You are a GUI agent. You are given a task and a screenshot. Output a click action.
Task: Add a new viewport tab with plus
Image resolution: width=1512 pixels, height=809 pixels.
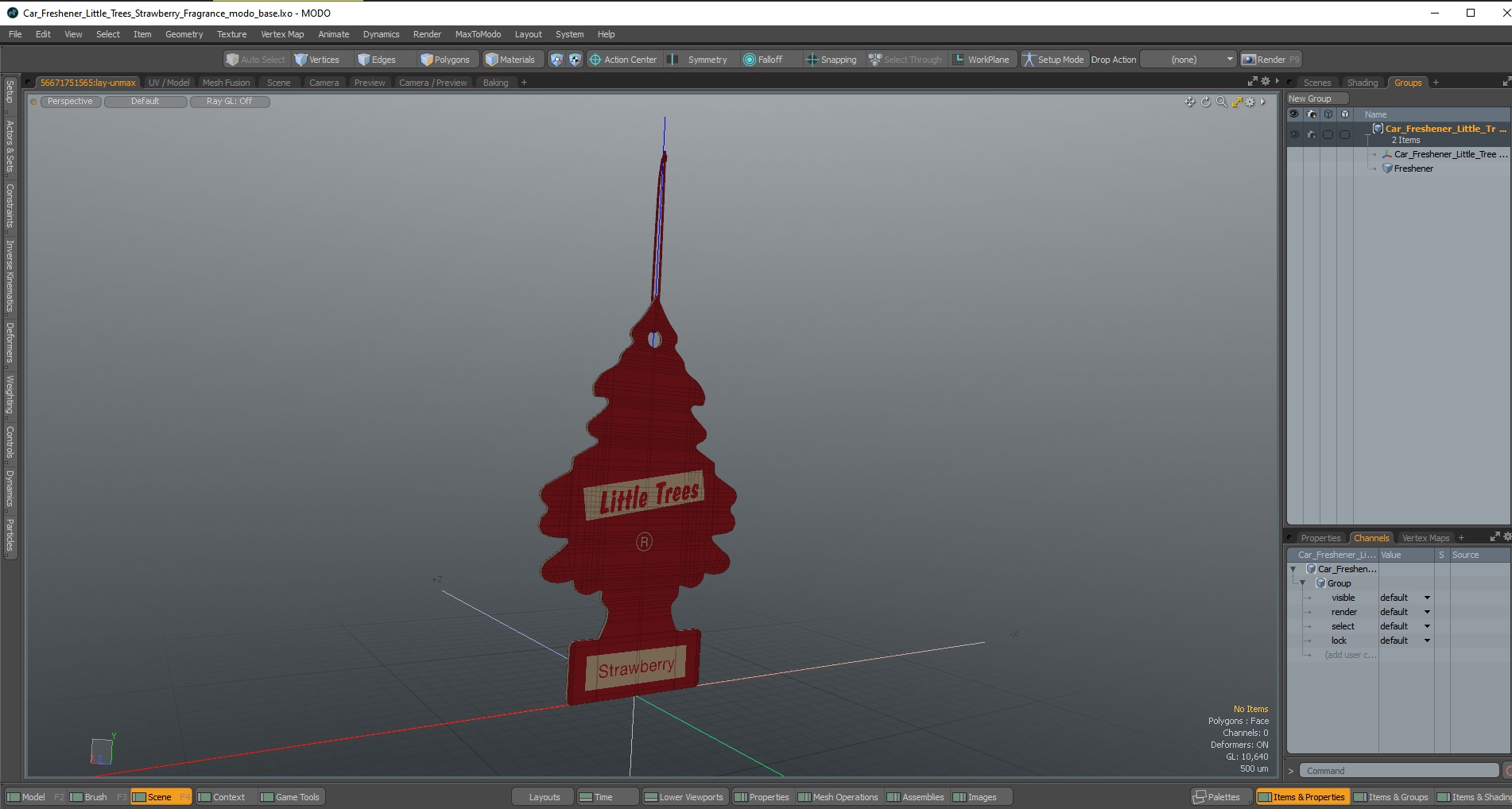[524, 83]
